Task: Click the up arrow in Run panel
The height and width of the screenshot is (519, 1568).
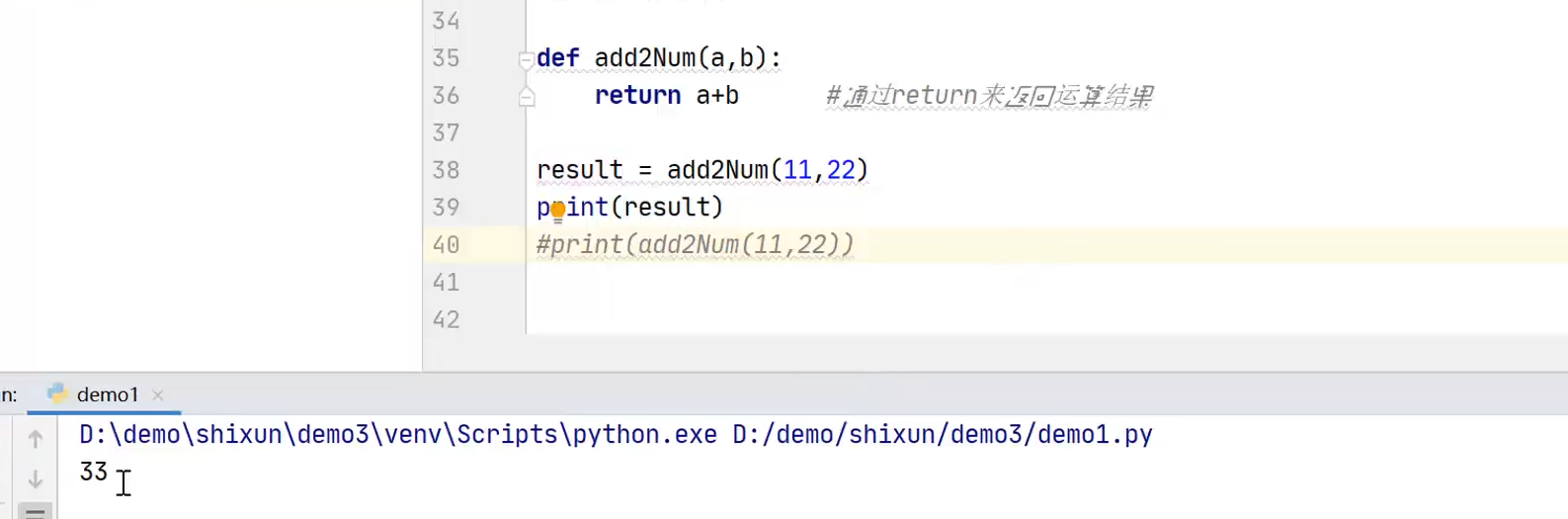Action: (x=36, y=439)
